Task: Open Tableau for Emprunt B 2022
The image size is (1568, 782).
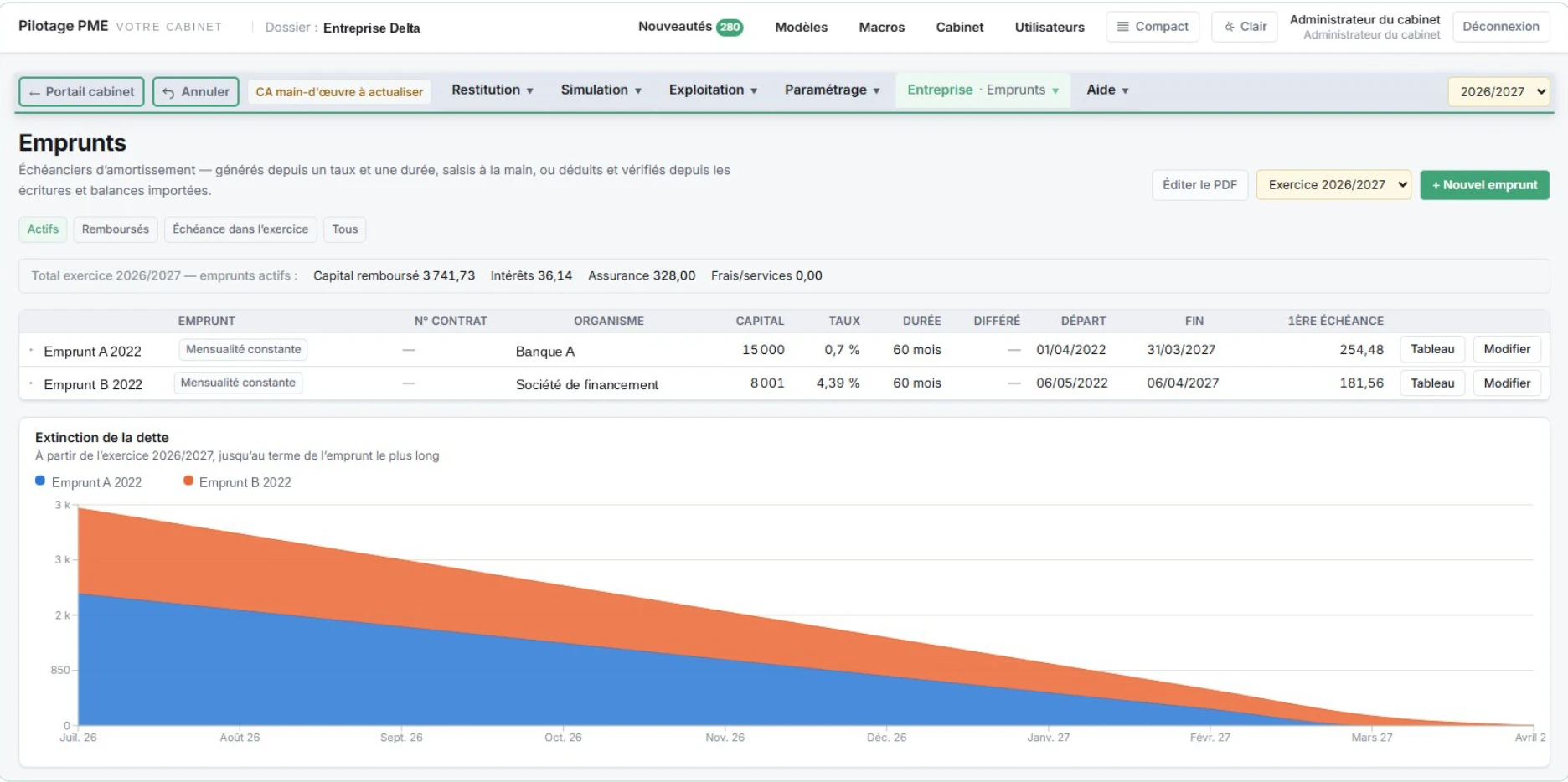Action: point(1432,383)
